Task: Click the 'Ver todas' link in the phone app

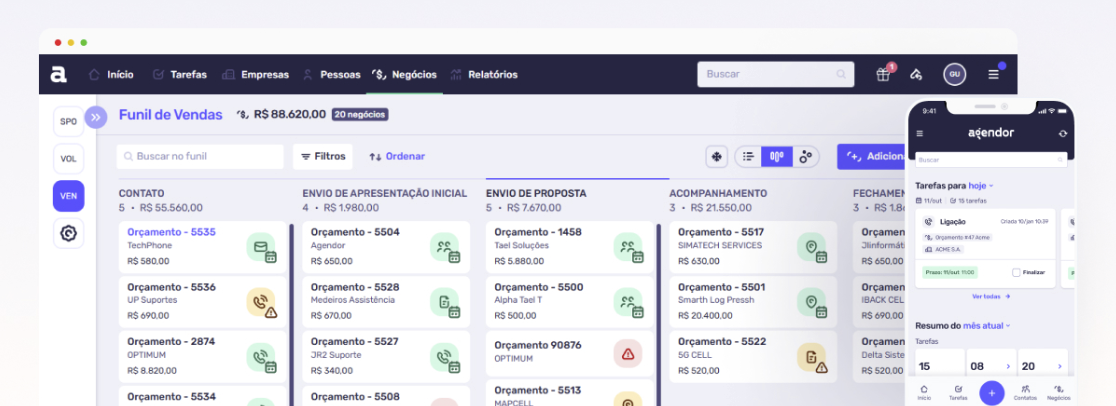Action: 991,296
